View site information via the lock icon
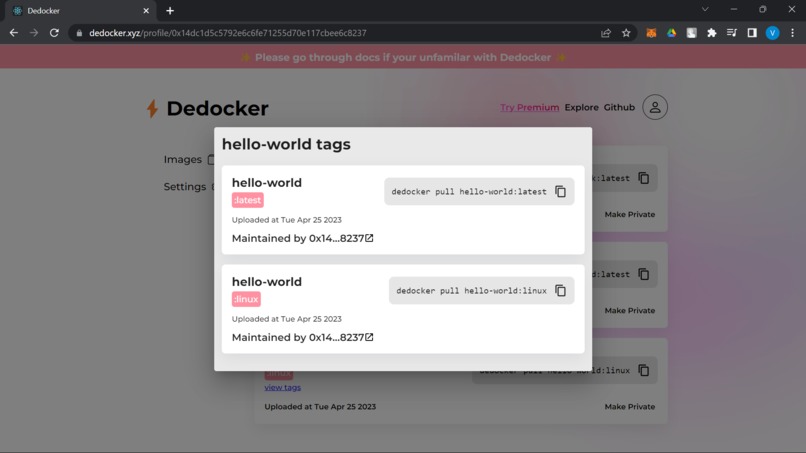Viewport: 806px width, 453px height. (x=79, y=33)
